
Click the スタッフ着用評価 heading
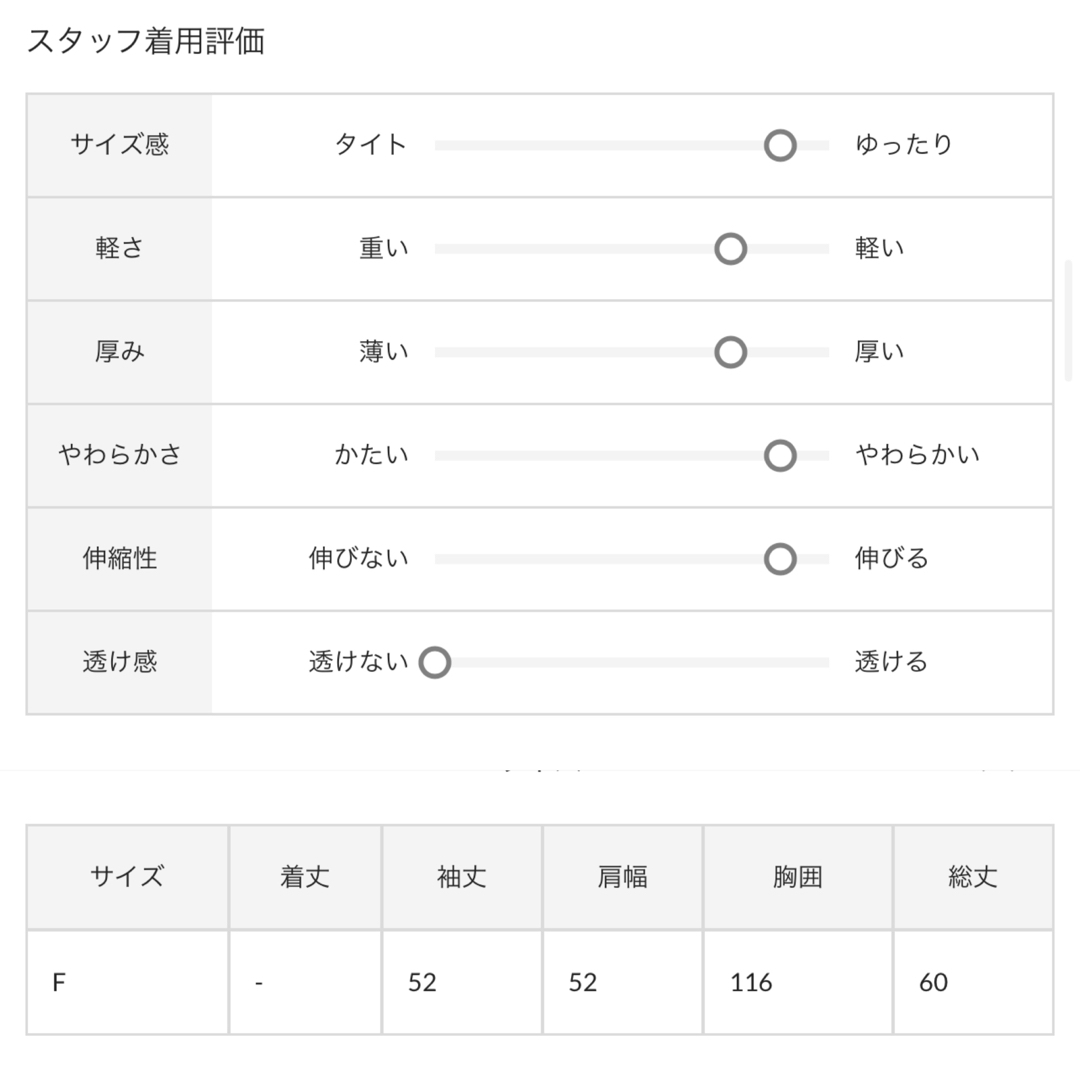click(145, 41)
